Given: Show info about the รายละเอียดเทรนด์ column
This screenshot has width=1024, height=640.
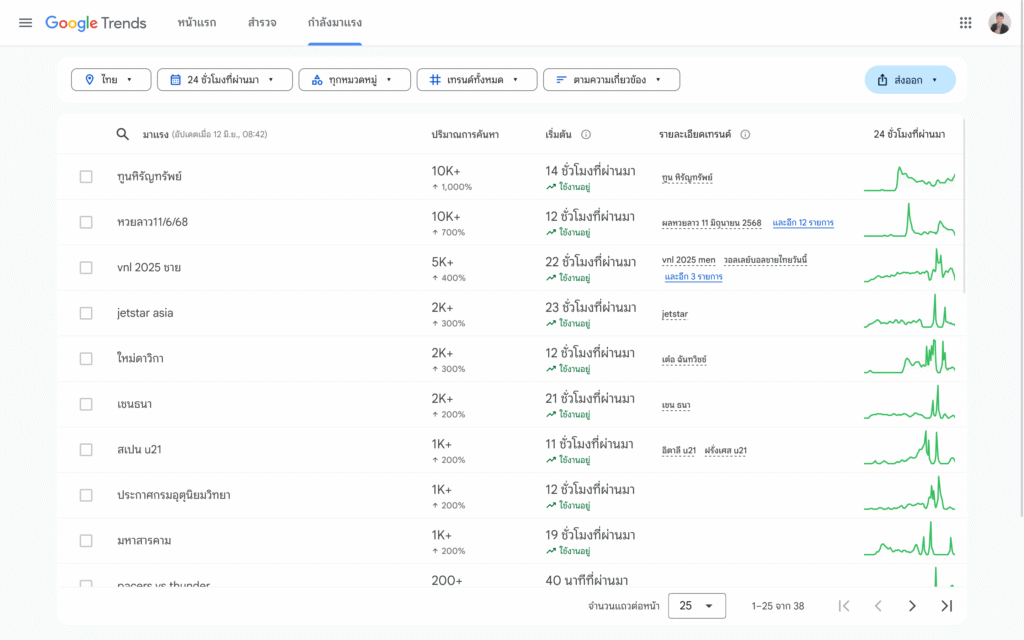Looking at the screenshot, I should [x=745, y=135].
